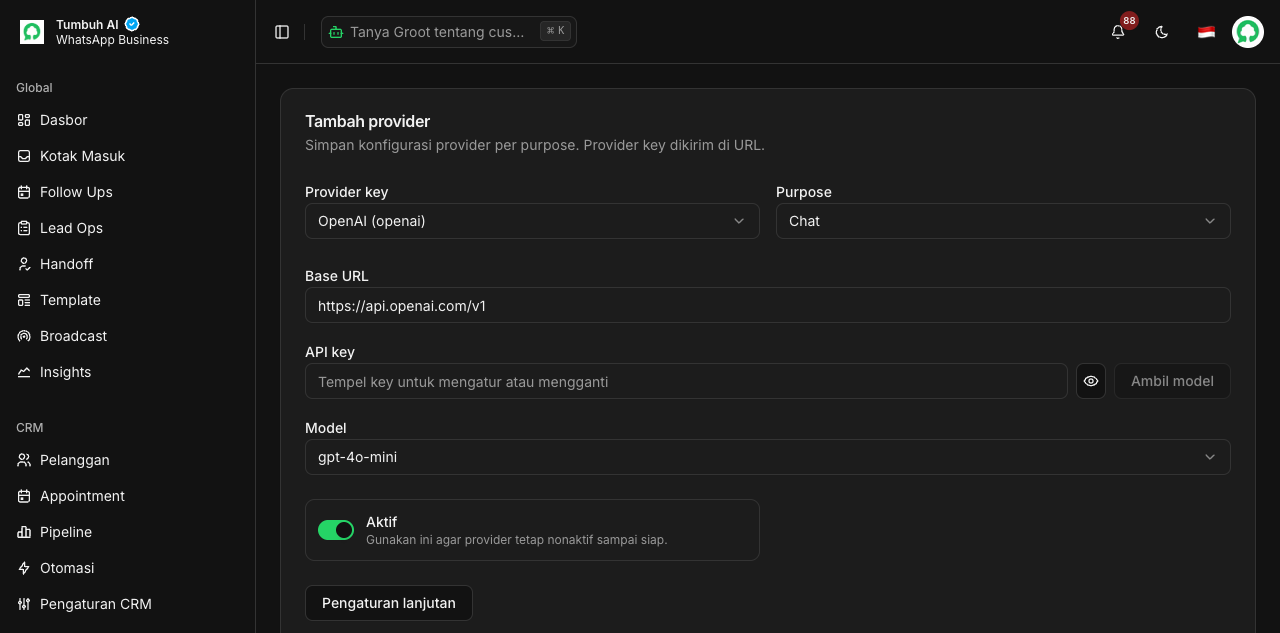Image resolution: width=1280 pixels, height=633 pixels.
Task: Open Follow Ups page
Action: [128, 192]
